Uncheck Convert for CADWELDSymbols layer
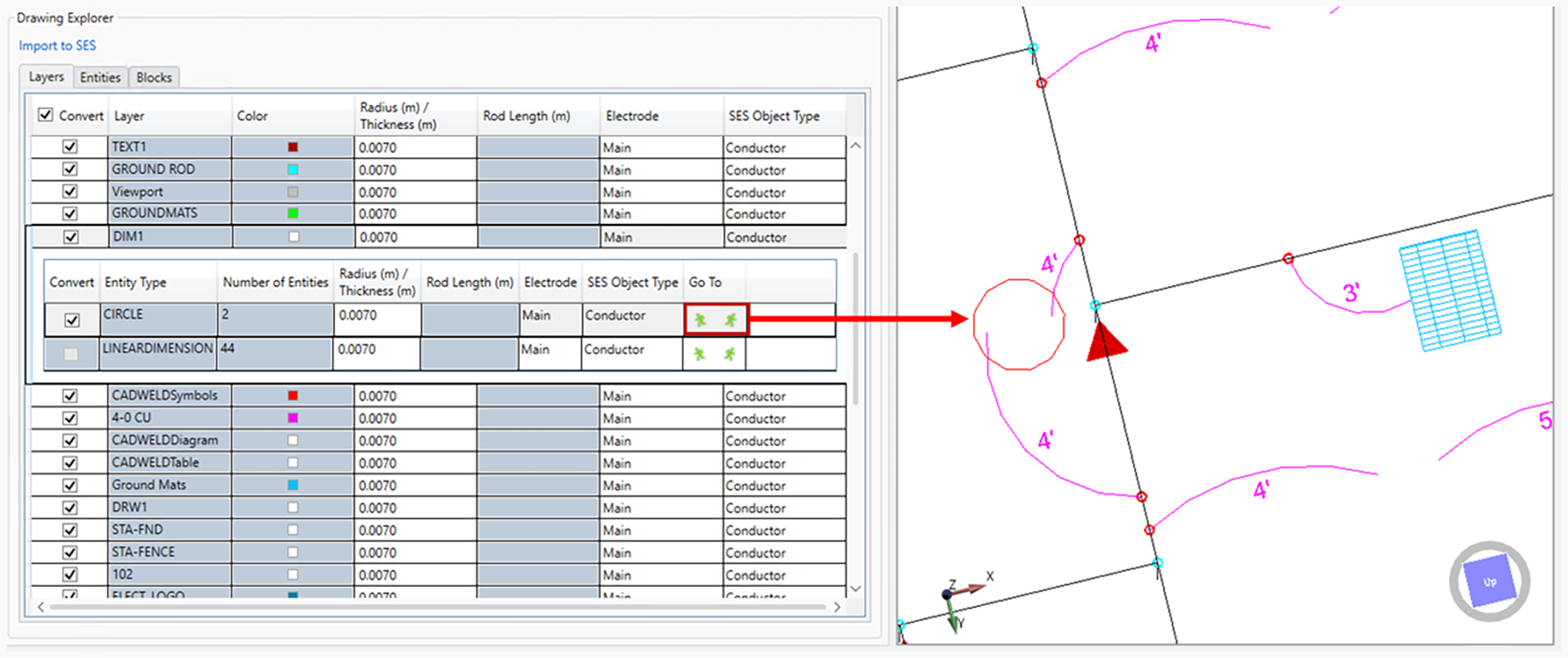Screen dimensions: 1568x658 click(x=70, y=395)
